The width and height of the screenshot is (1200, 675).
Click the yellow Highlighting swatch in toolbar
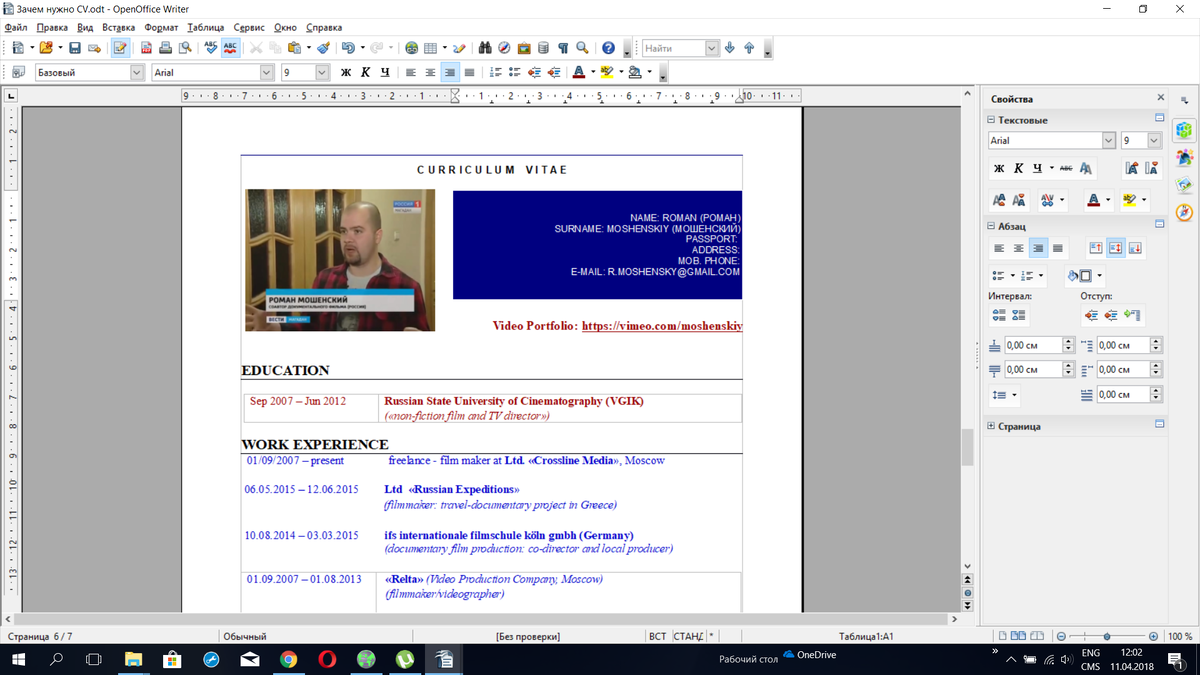pos(607,72)
